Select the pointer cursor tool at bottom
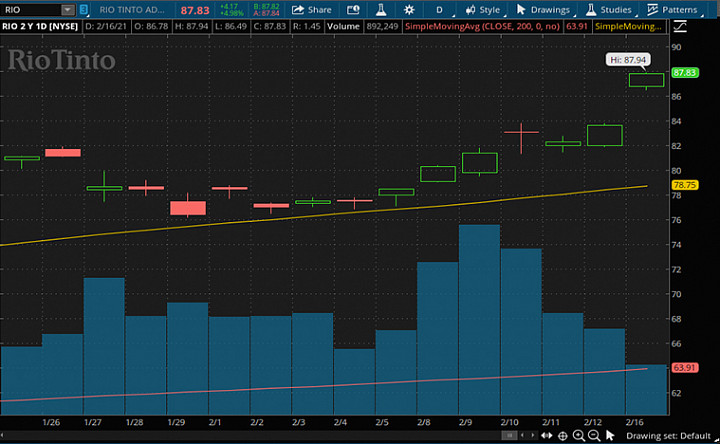Viewport: 720px width, 444px height. pyautogui.click(x=610, y=435)
